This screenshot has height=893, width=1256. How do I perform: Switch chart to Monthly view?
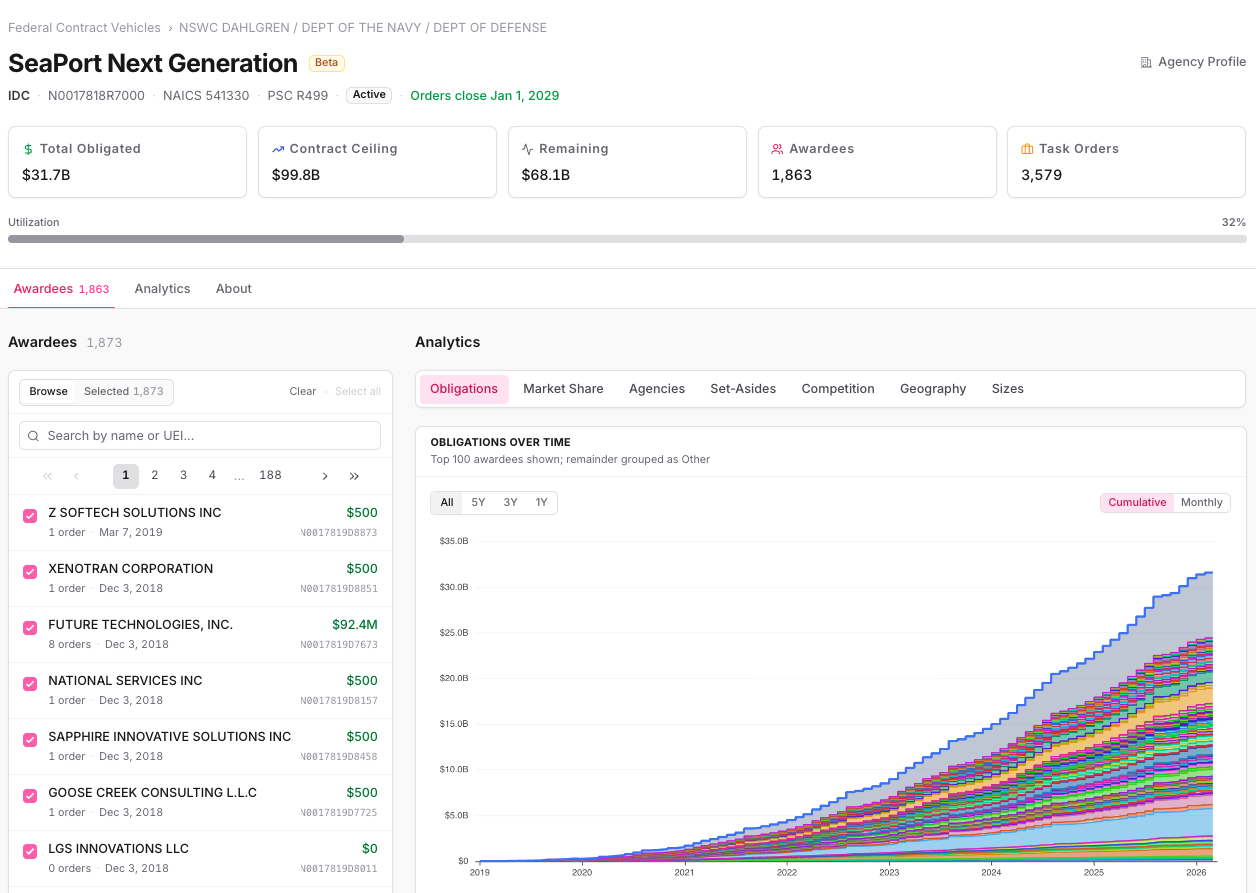(x=1202, y=503)
